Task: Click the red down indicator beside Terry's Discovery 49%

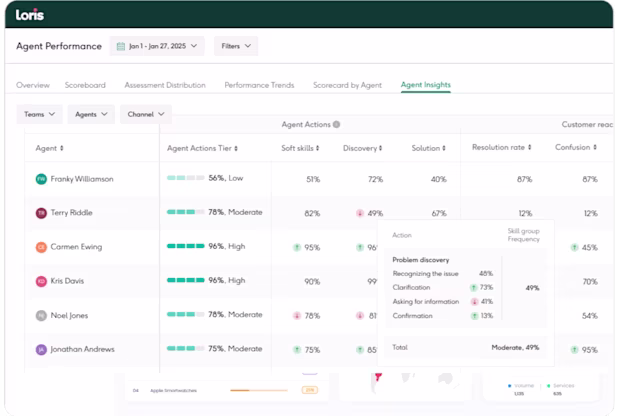Action: [360, 213]
